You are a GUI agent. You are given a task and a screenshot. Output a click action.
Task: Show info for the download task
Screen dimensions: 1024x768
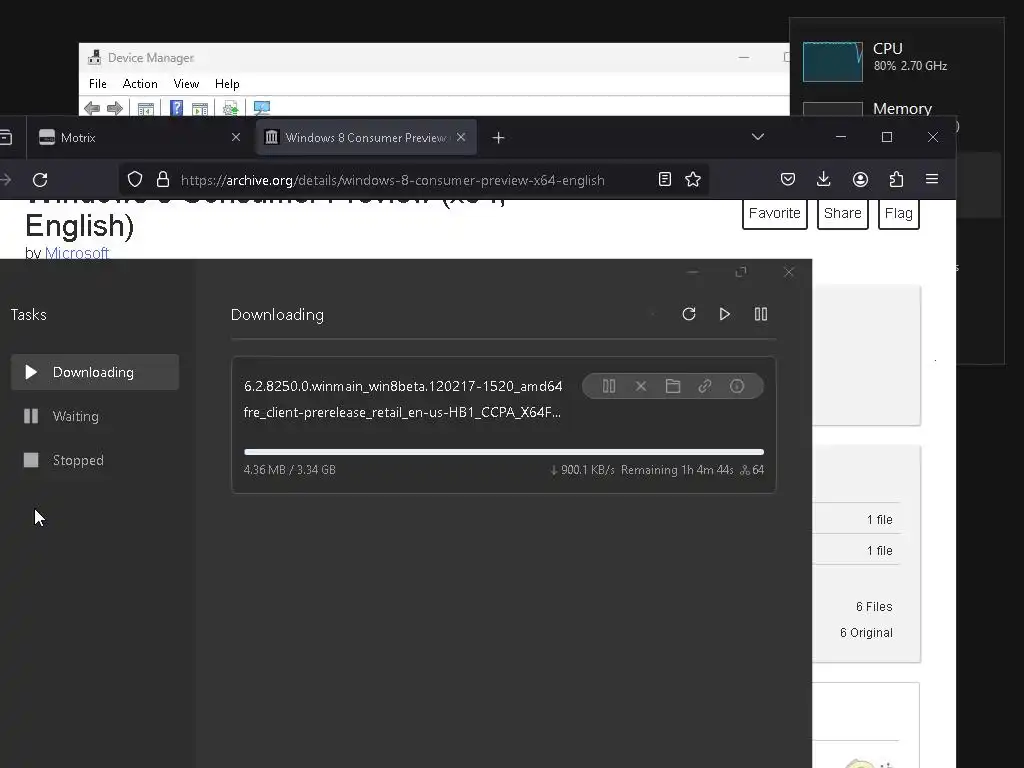(737, 386)
